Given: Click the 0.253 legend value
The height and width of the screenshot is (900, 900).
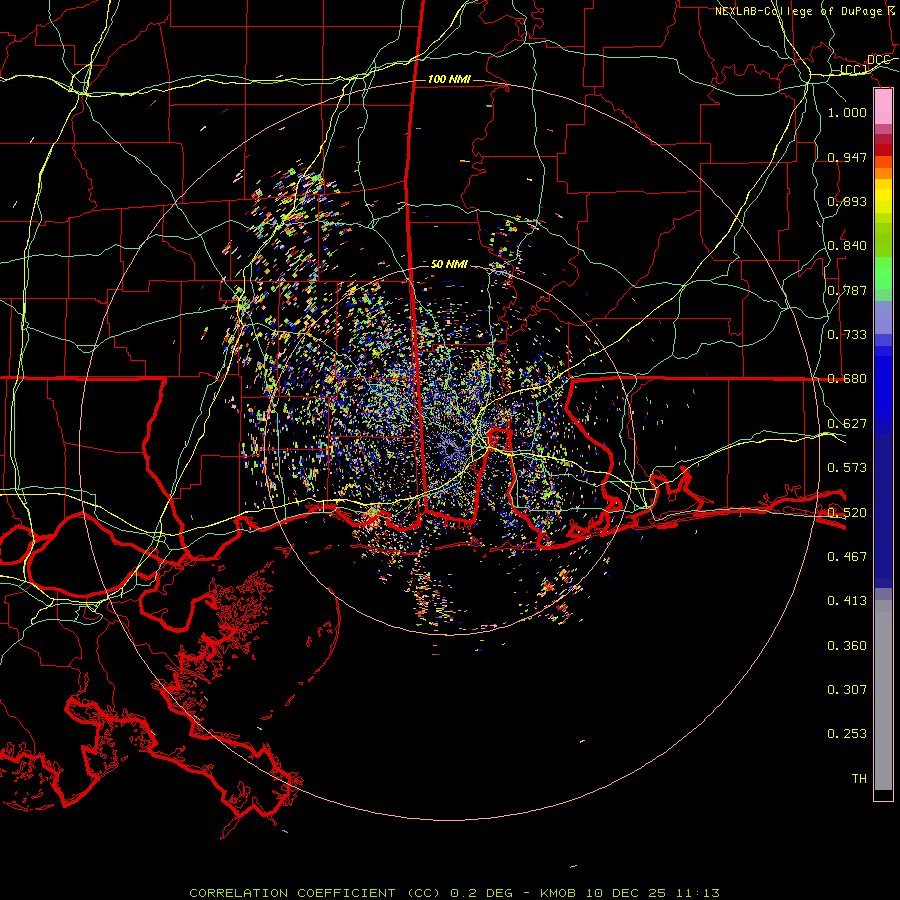Looking at the screenshot, I should [847, 734].
